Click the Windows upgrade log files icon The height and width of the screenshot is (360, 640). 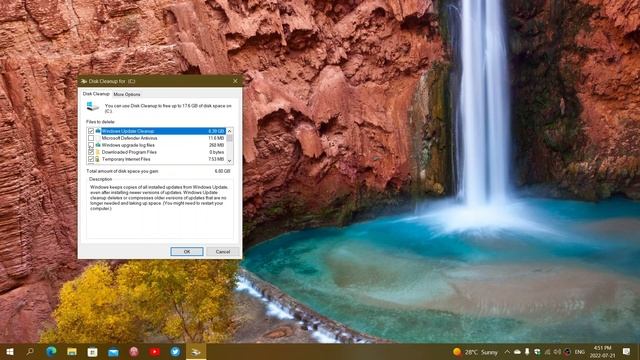[x=98, y=145]
